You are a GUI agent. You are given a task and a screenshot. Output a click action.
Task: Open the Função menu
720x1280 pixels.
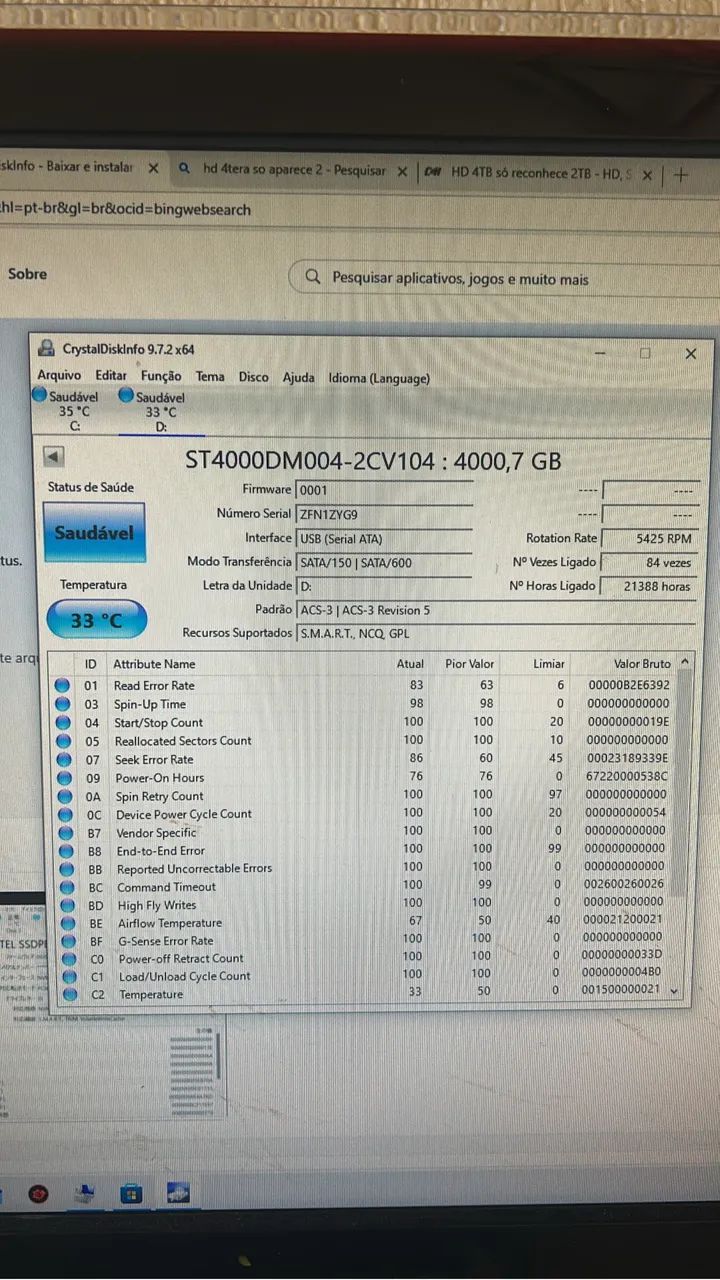pyautogui.click(x=161, y=376)
